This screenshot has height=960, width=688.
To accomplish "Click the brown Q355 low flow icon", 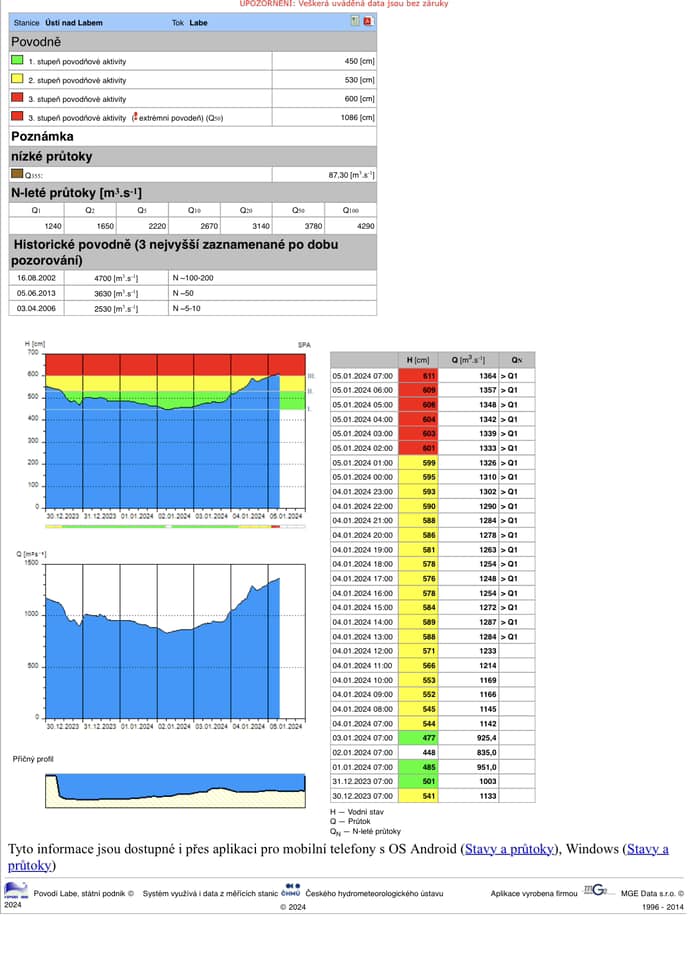I will [x=16, y=174].
